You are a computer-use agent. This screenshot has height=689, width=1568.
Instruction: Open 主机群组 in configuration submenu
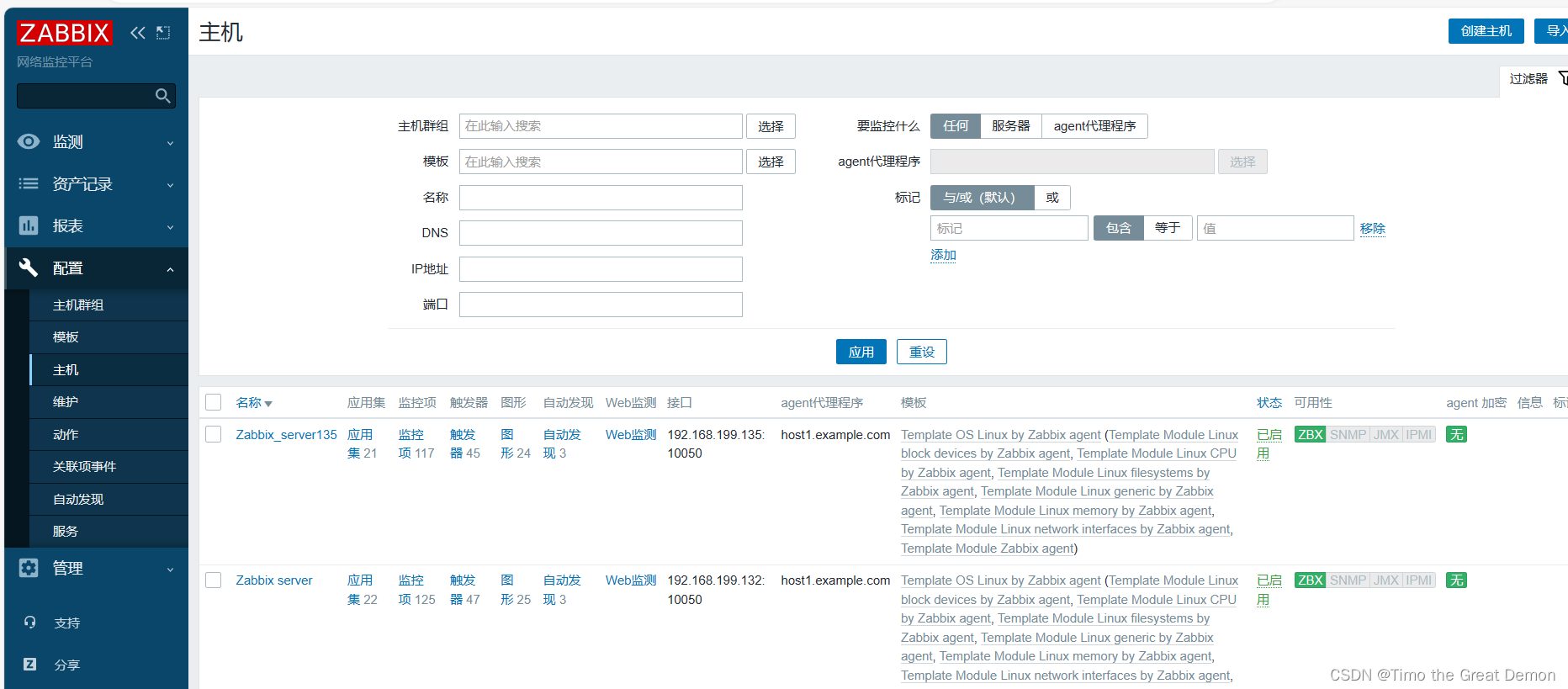point(109,305)
